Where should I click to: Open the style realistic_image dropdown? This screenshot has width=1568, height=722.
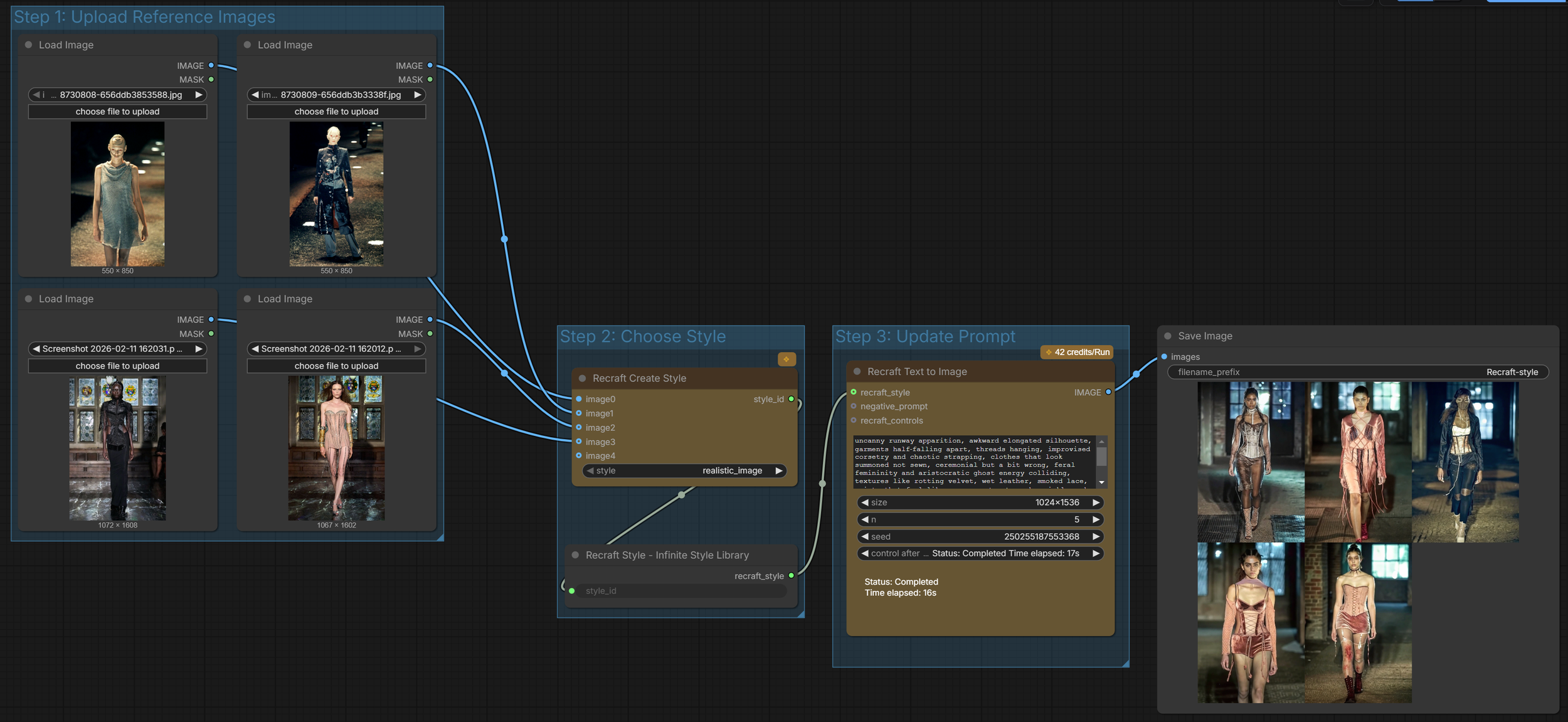[684, 470]
